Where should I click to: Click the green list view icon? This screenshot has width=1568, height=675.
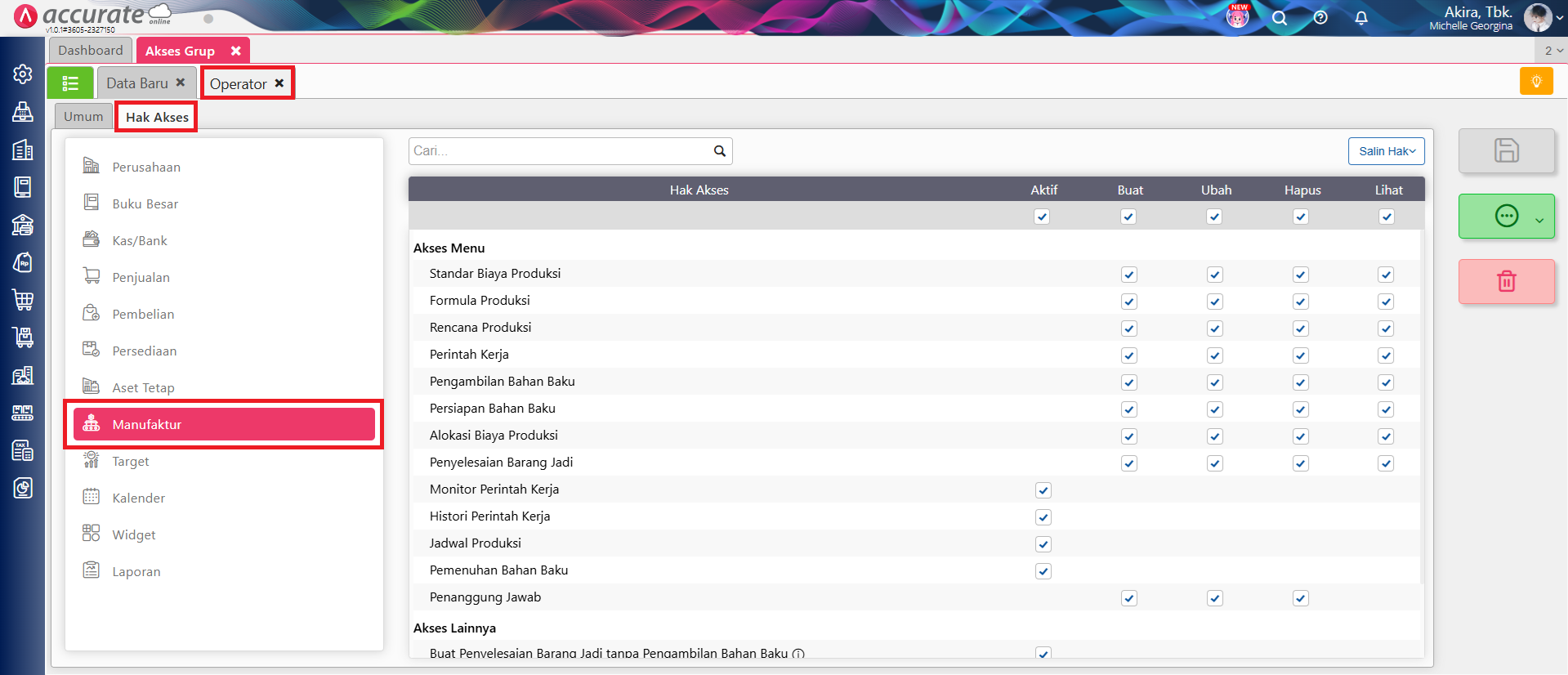click(70, 83)
